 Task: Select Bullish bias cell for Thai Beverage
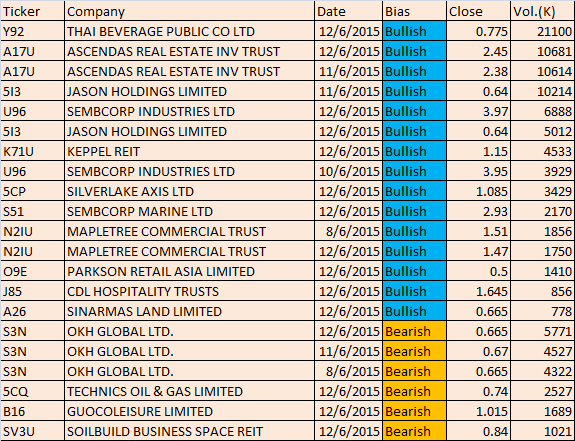pos(414,31)
